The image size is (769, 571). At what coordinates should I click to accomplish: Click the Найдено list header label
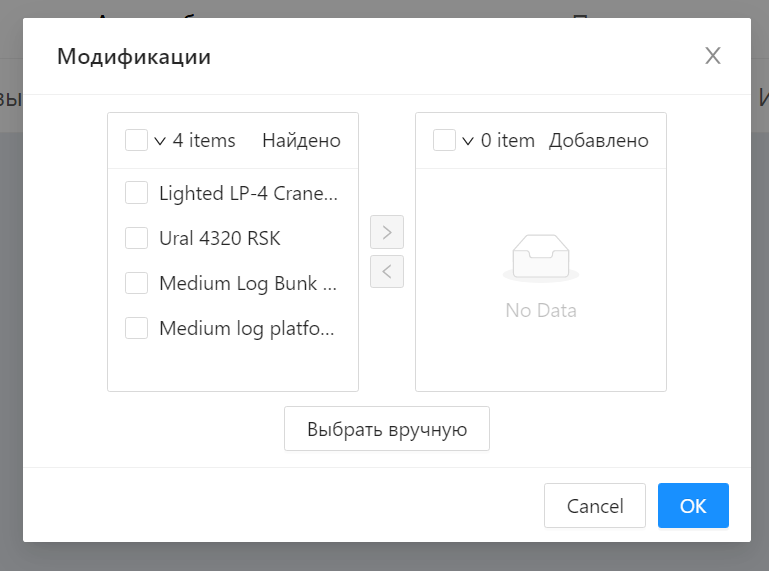pos(302,141)
